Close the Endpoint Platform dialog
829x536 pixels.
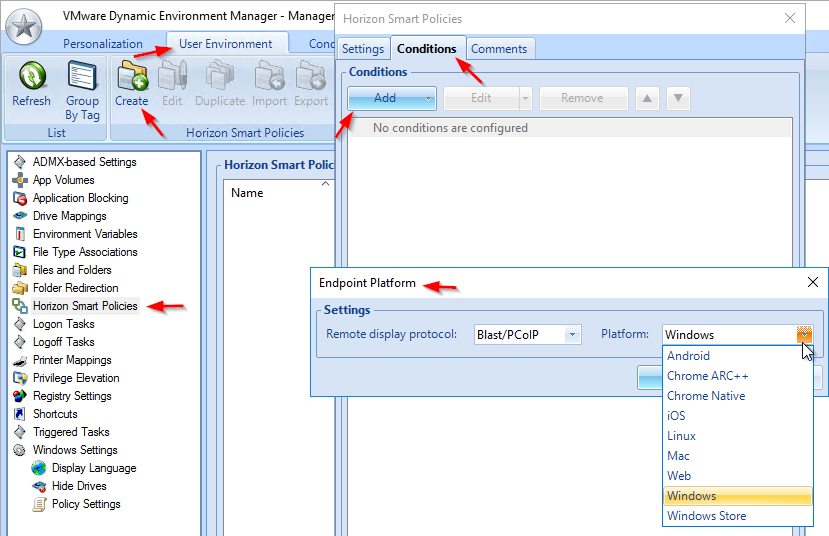coord(813,282)
